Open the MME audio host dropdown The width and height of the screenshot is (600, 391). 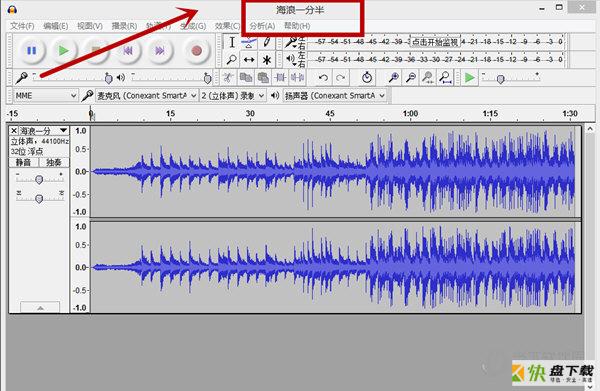click(46, 95)
